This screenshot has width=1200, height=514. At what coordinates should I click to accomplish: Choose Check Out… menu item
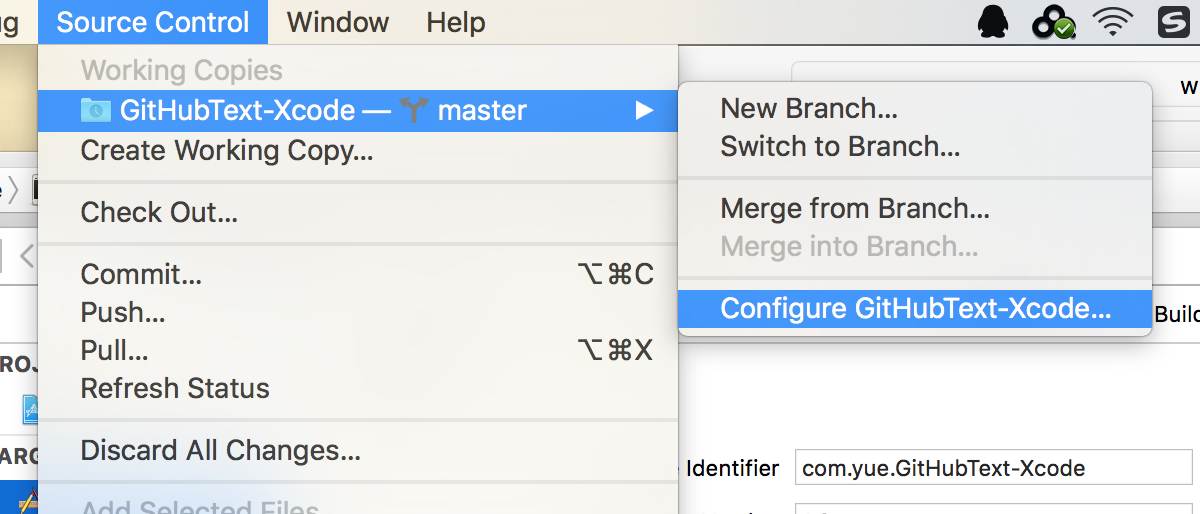point(159,212)
